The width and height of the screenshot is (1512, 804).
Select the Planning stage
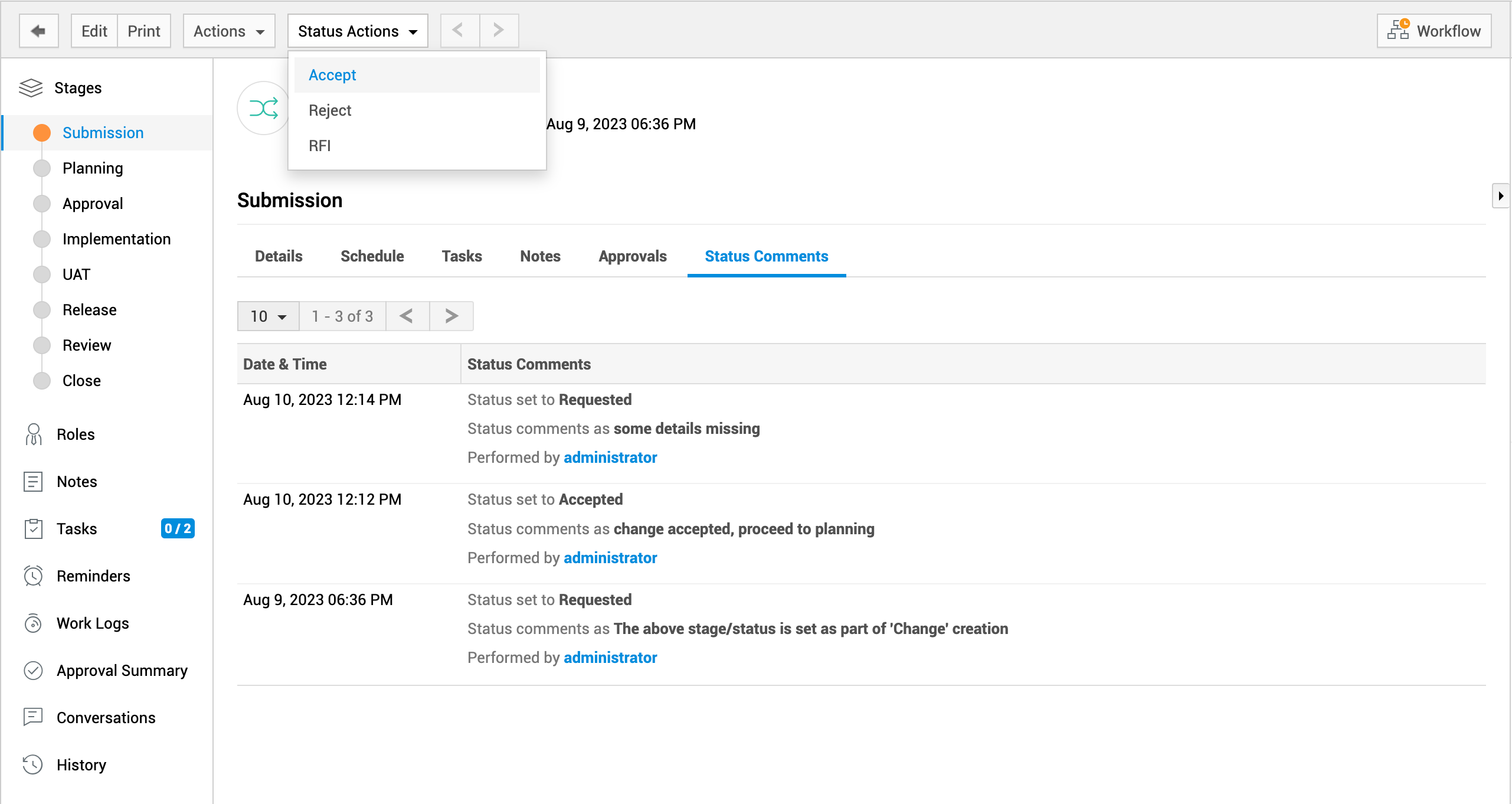pos(106,168)
